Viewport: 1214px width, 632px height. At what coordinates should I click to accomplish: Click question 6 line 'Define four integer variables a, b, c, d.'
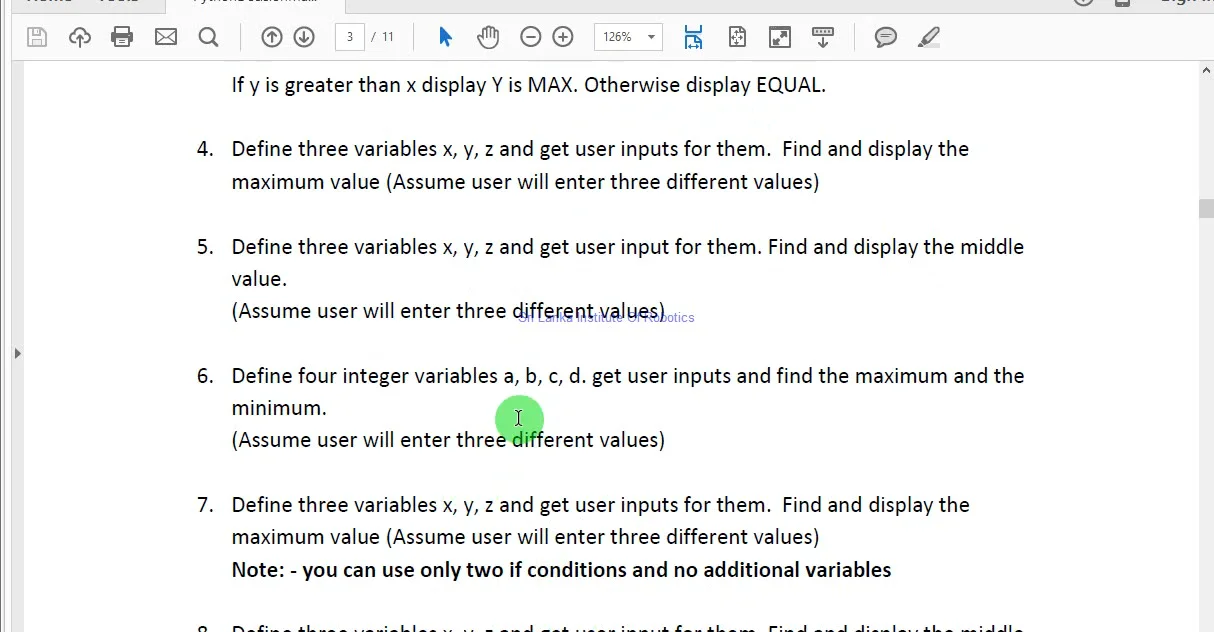pyautogui.click(x=409, y=376)
